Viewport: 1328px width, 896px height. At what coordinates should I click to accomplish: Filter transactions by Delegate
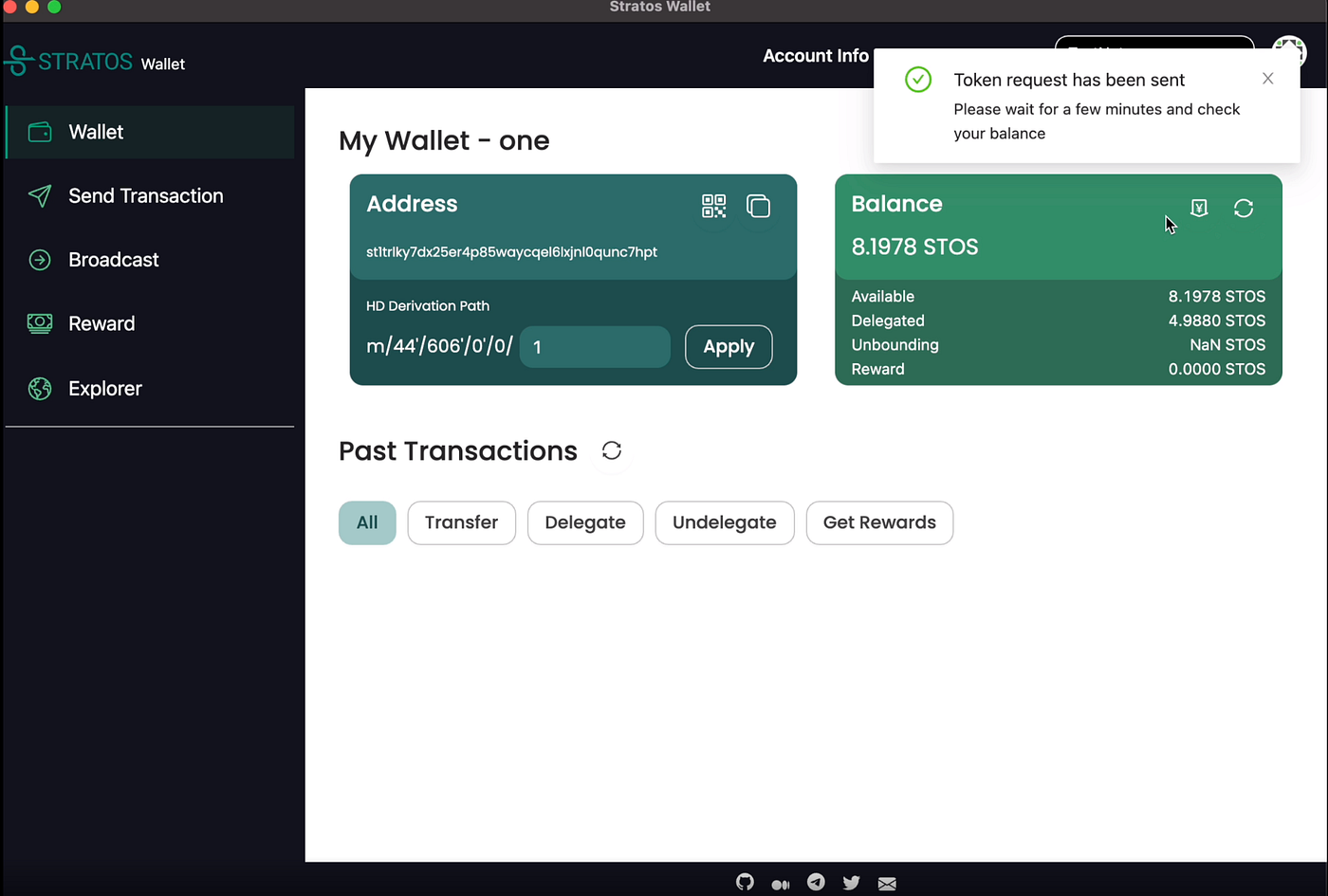[x=585, y=522]
